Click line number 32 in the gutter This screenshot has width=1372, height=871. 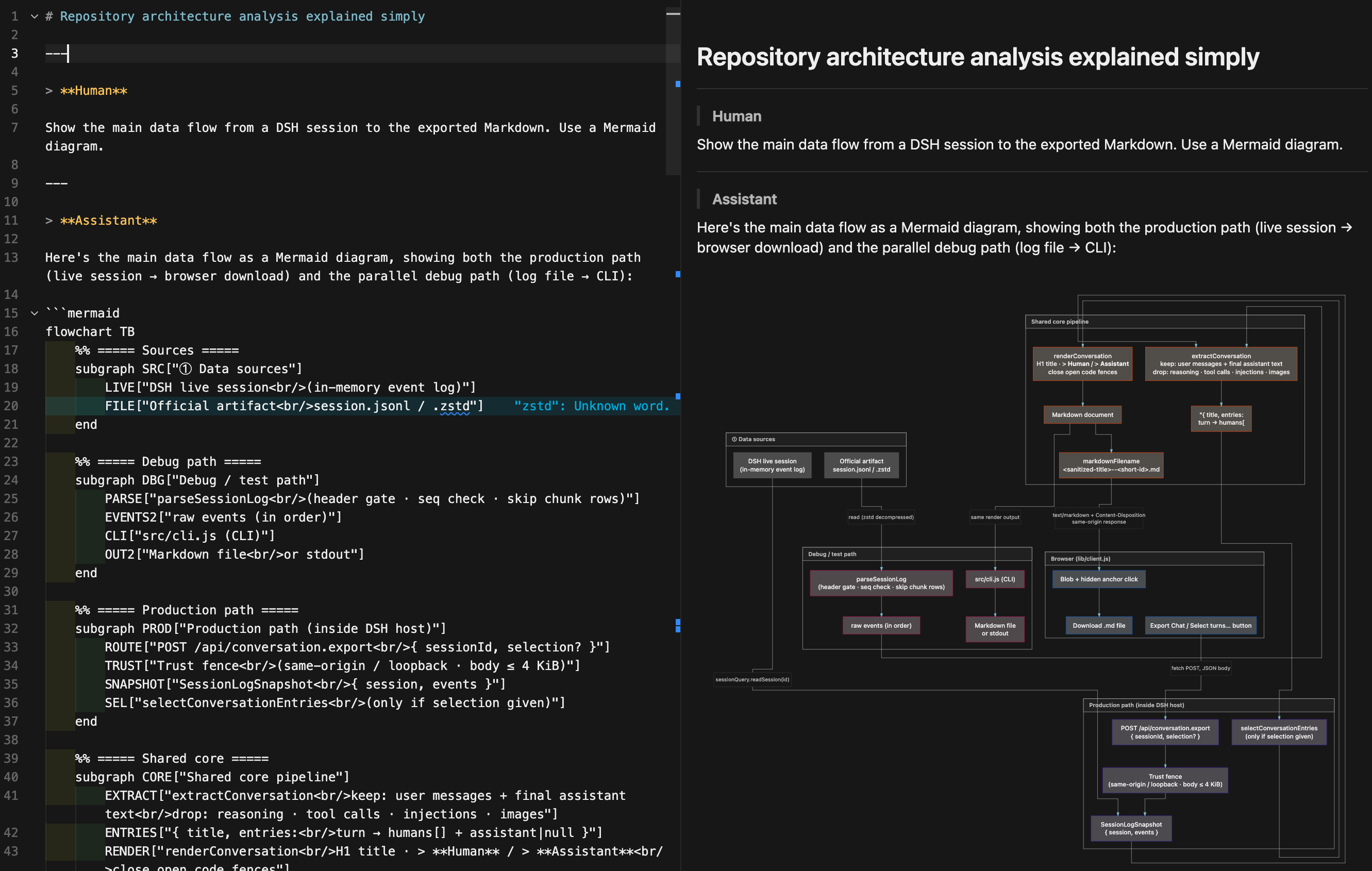(x=11, y=629)
